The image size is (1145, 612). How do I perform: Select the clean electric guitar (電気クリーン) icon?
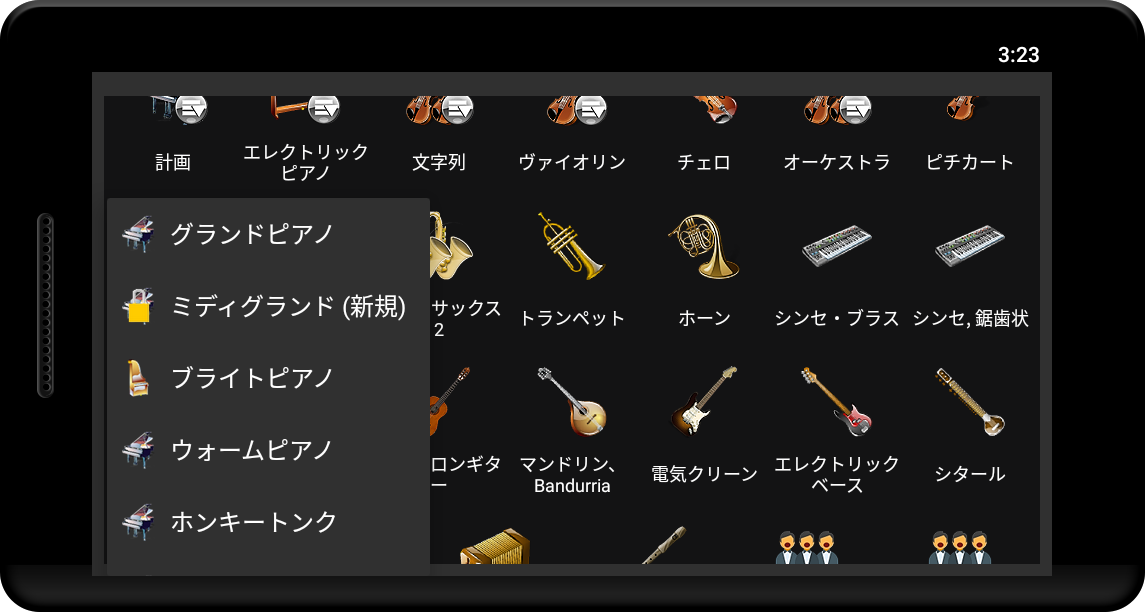tap(704, 402)
